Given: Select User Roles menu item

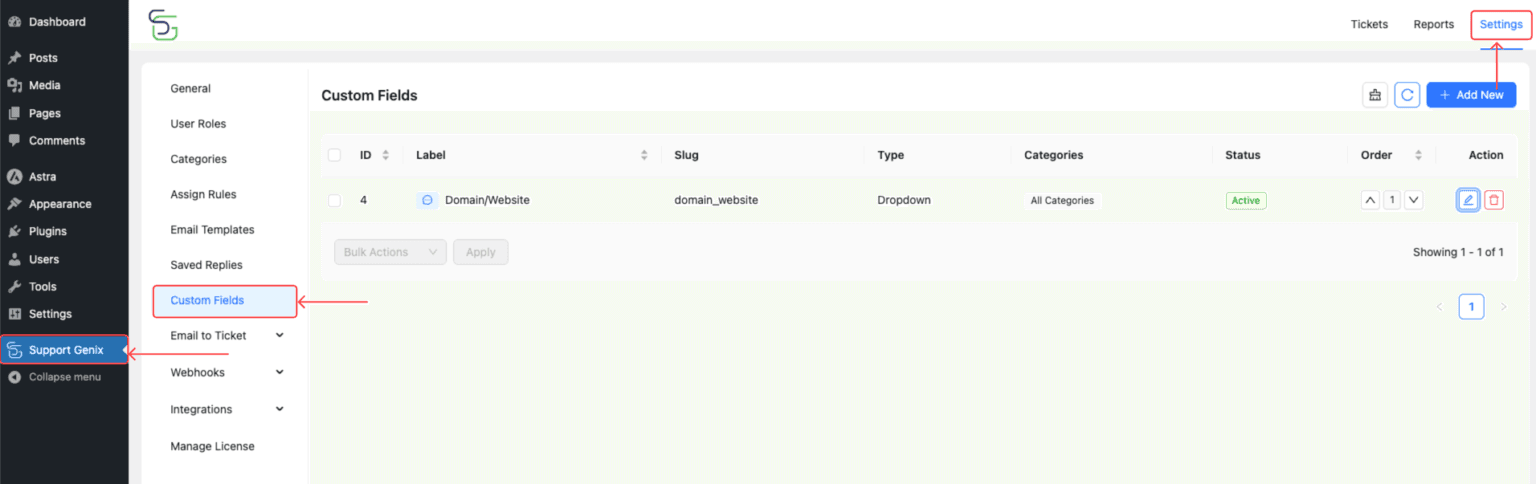Looking at the screenshot, I should 198,124.
